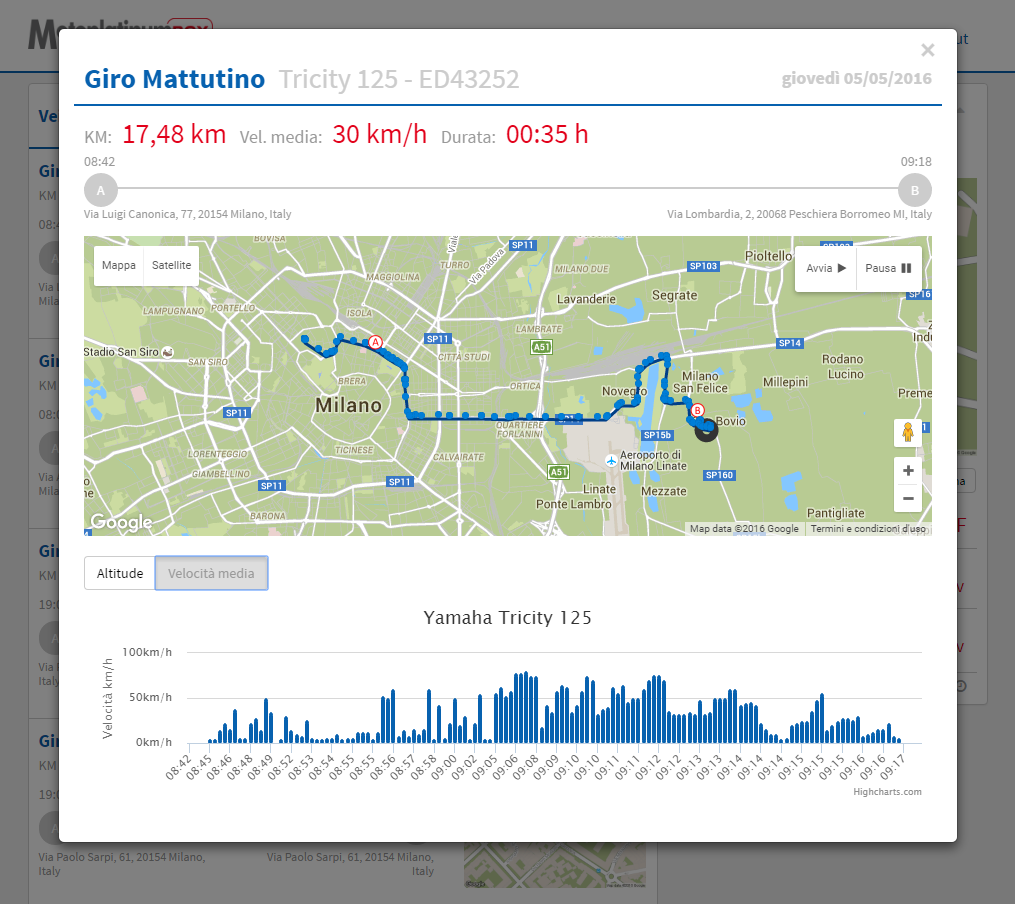Click red marker A on the map
The width and height of the screenshot is (1015, 904).
[376, 342]
